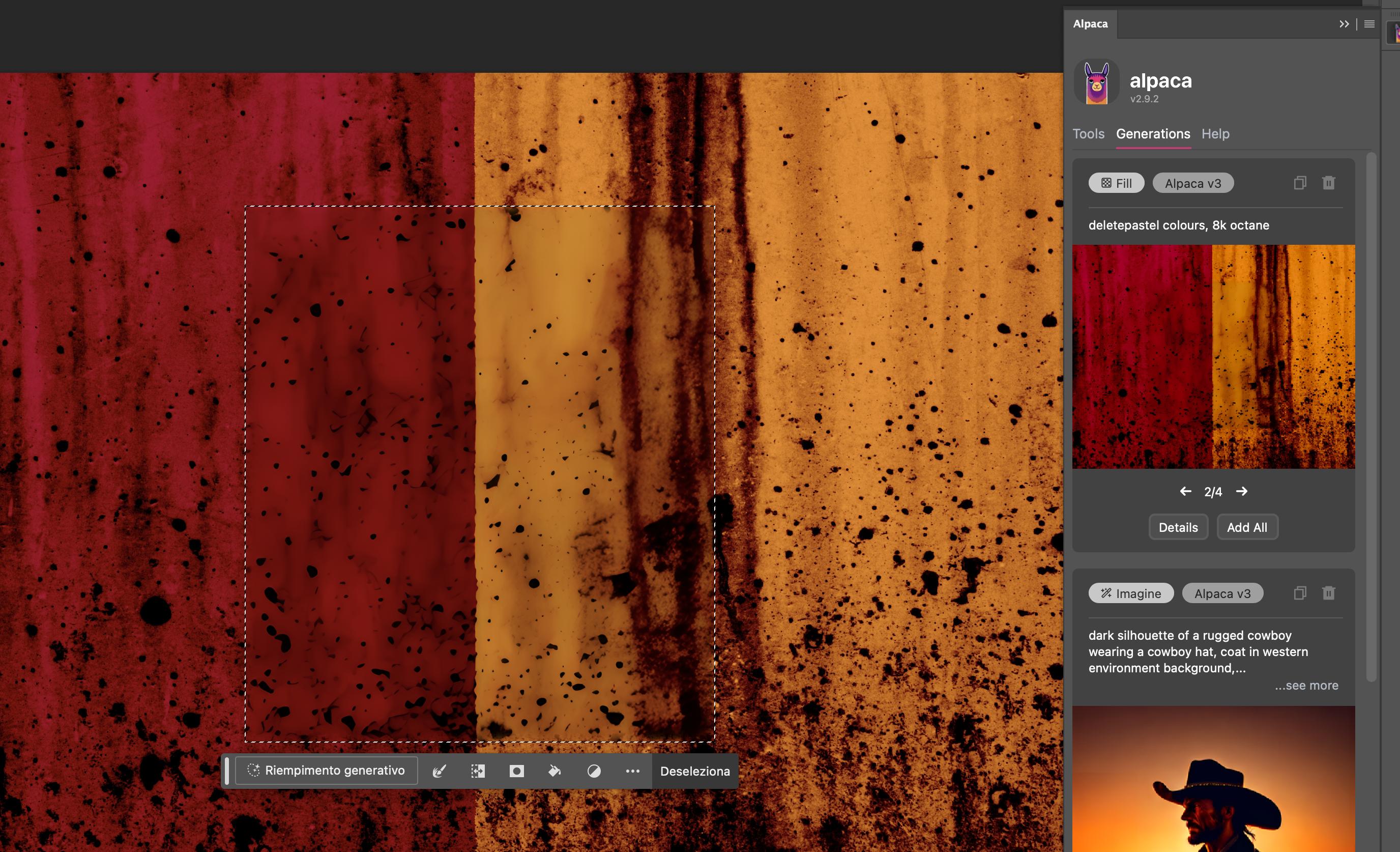Viewport: 1400px width, 852px height.
Task: Copy the Fill generation prompt icon
Action: (1299, 183)
